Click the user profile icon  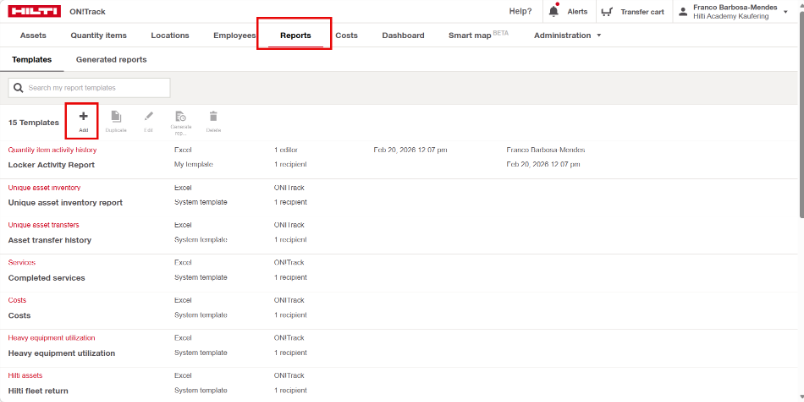click(x=682, y=12)
